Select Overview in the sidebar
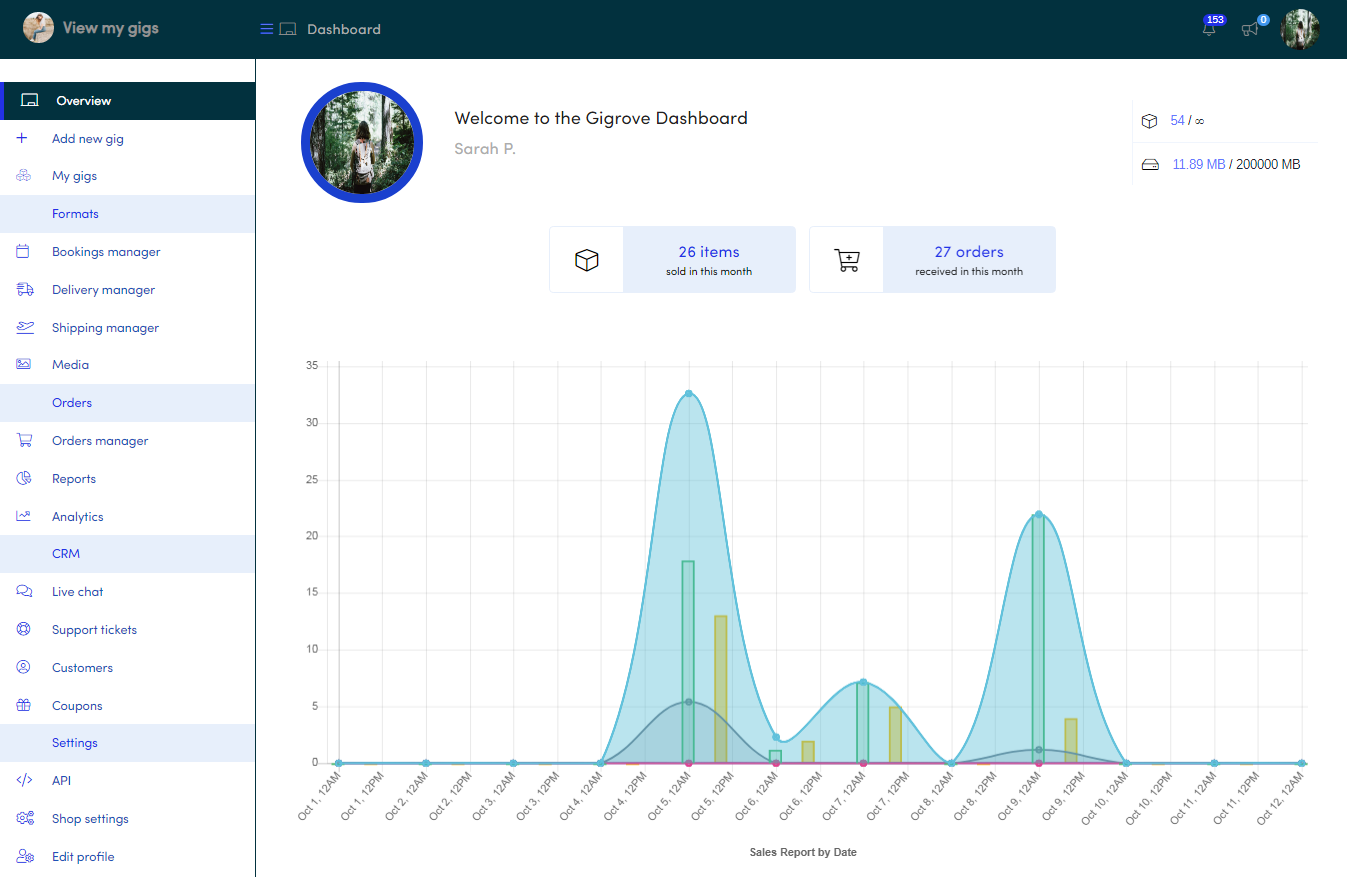 (x=83, y=101)
